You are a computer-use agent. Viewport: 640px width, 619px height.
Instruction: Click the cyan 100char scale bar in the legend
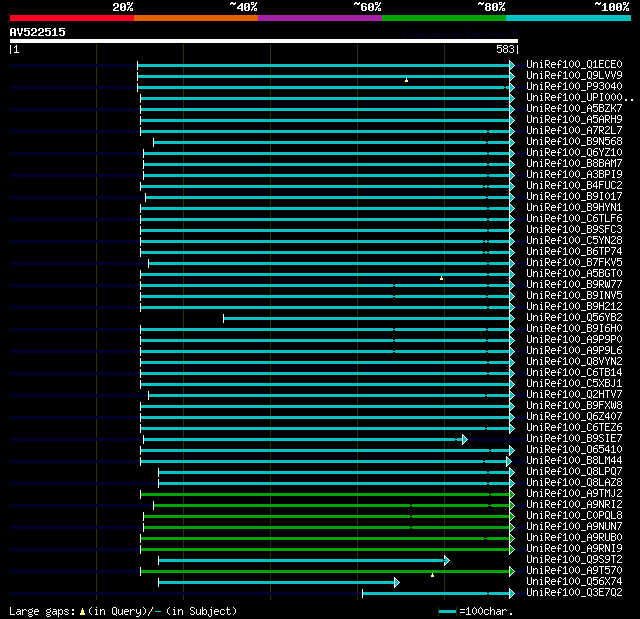447,611
